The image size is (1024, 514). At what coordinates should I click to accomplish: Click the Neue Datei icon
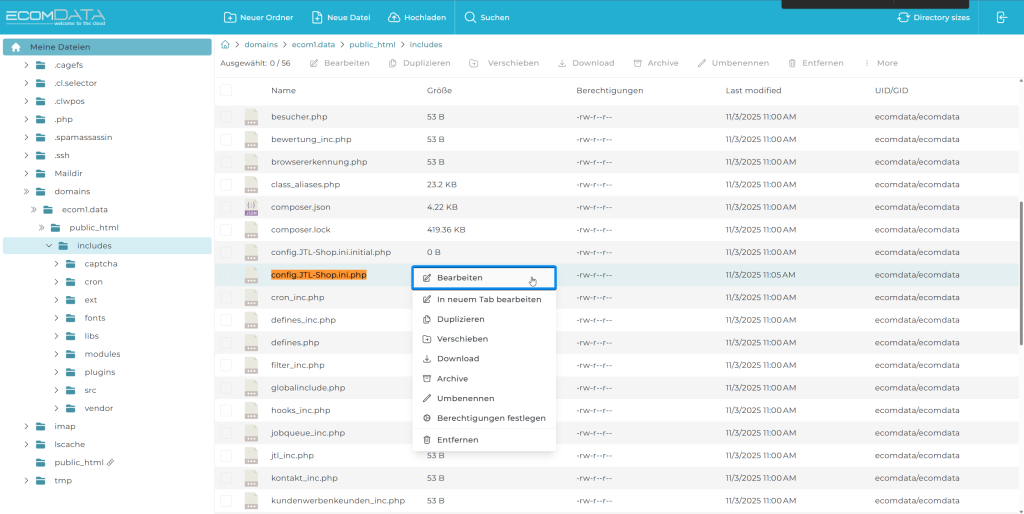tap(317, 17)
